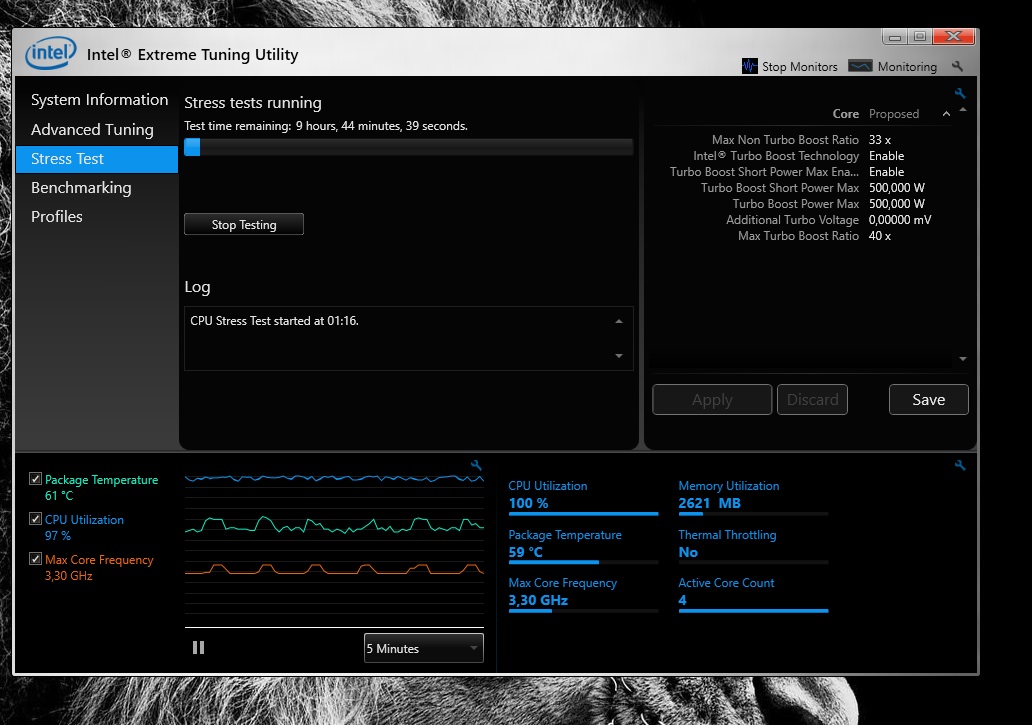
Task: Open the monitor values panel wrench icon
Action: (960, 466)
